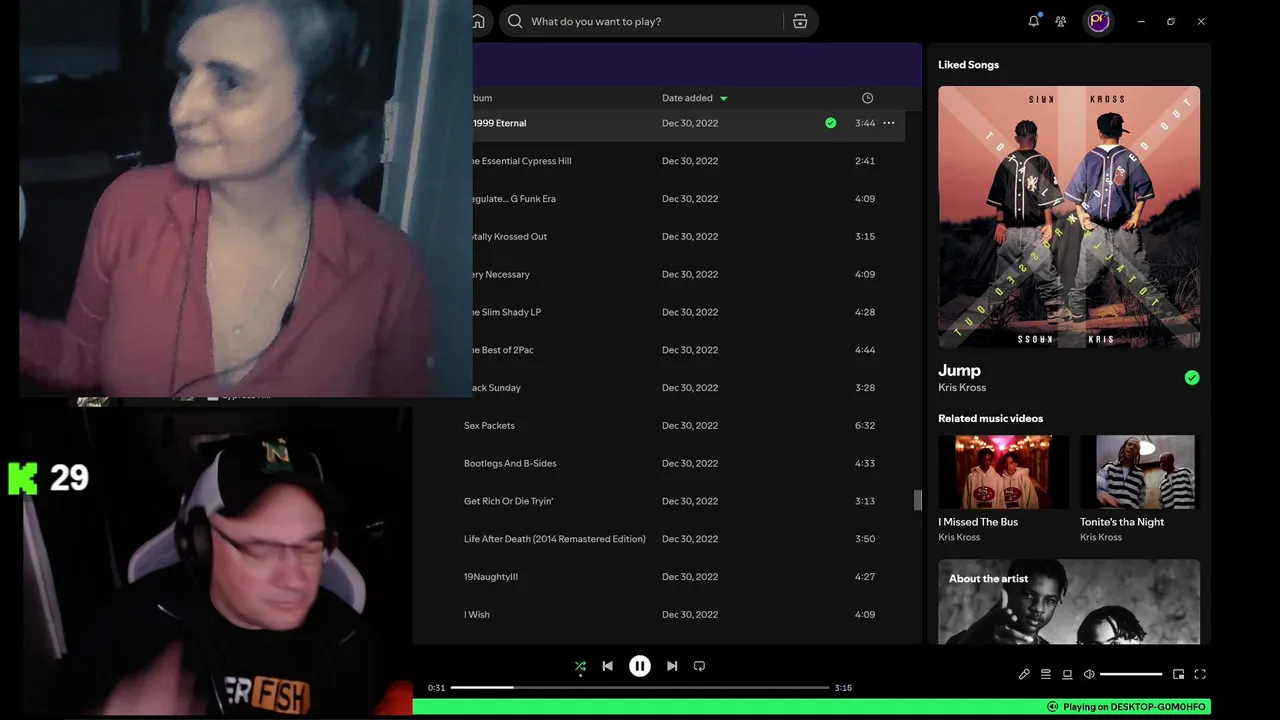Toggle Date added green sort arrow

(x=724, y=98)
